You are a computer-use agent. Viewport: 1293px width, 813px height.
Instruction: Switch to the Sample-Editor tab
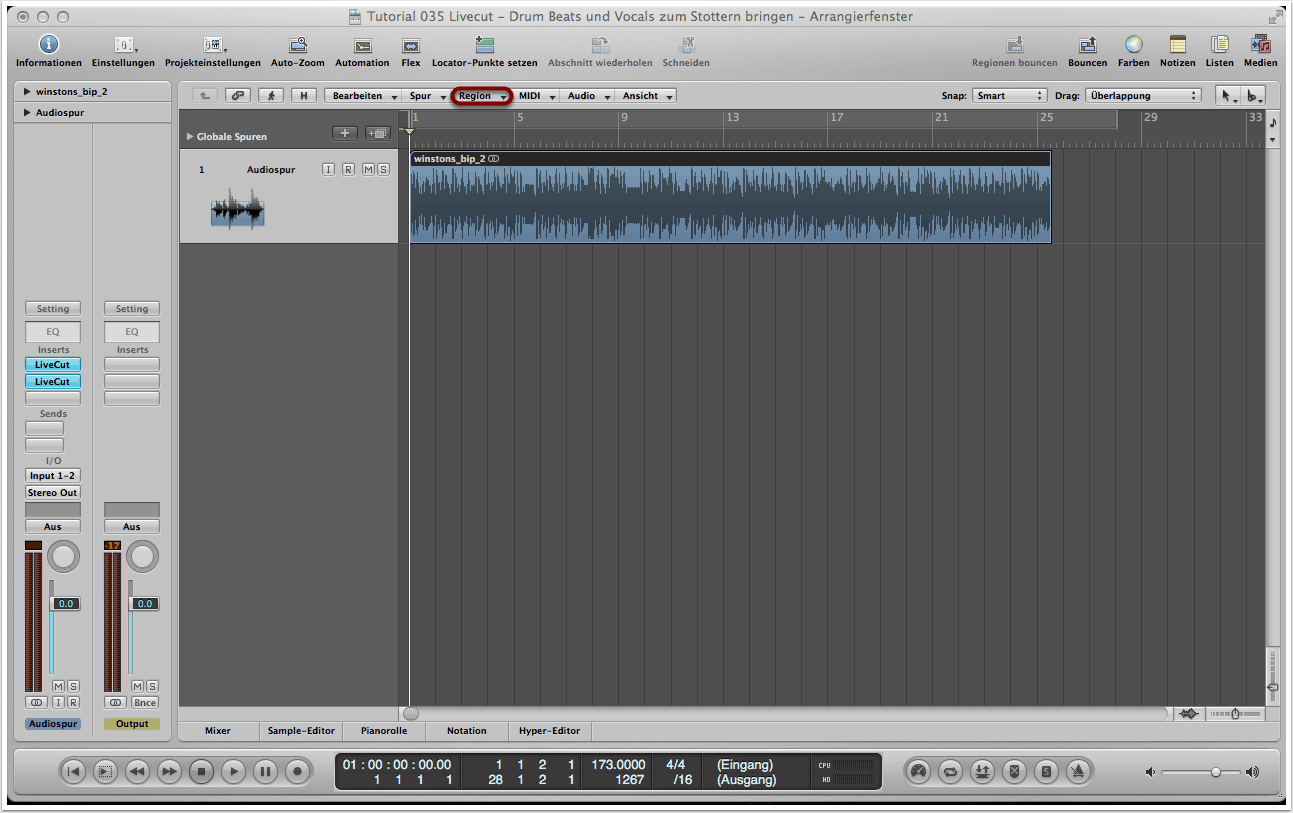[x=301, y=731]
